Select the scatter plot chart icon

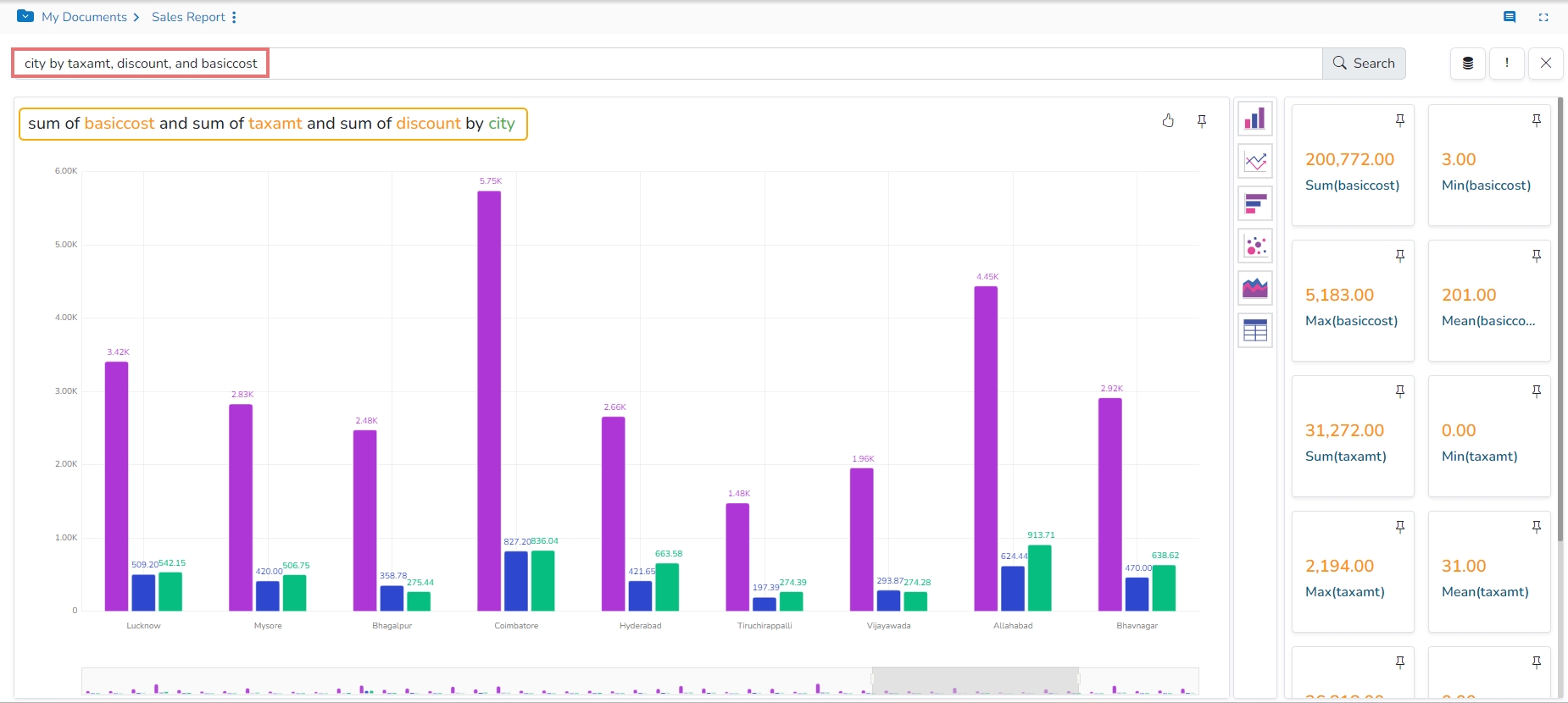coord(1255,246)
